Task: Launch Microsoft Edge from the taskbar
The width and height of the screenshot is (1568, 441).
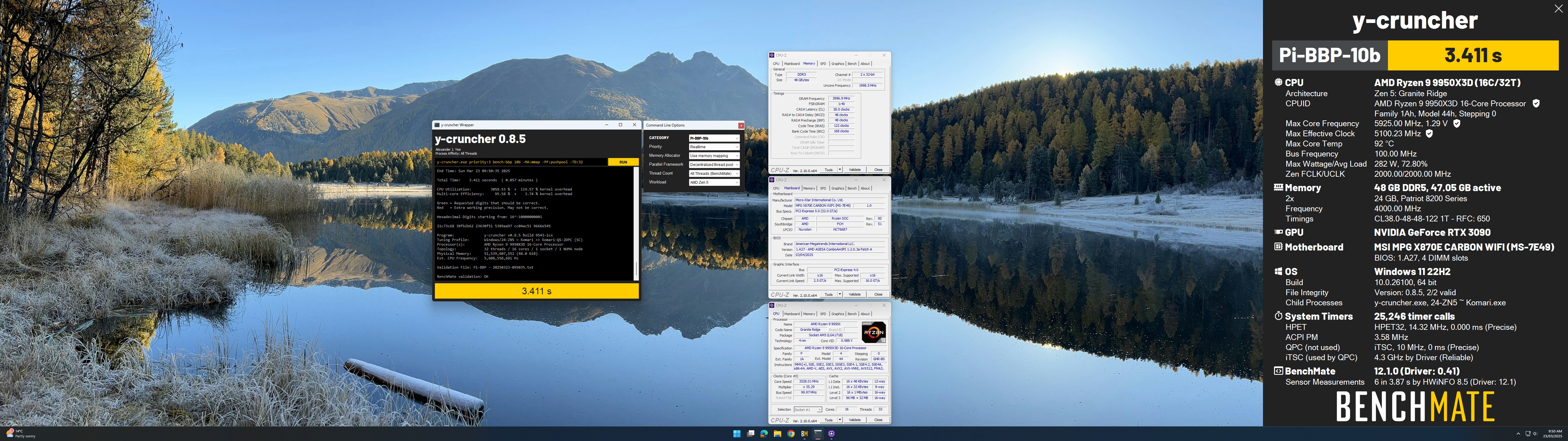Action: point(764,434)
